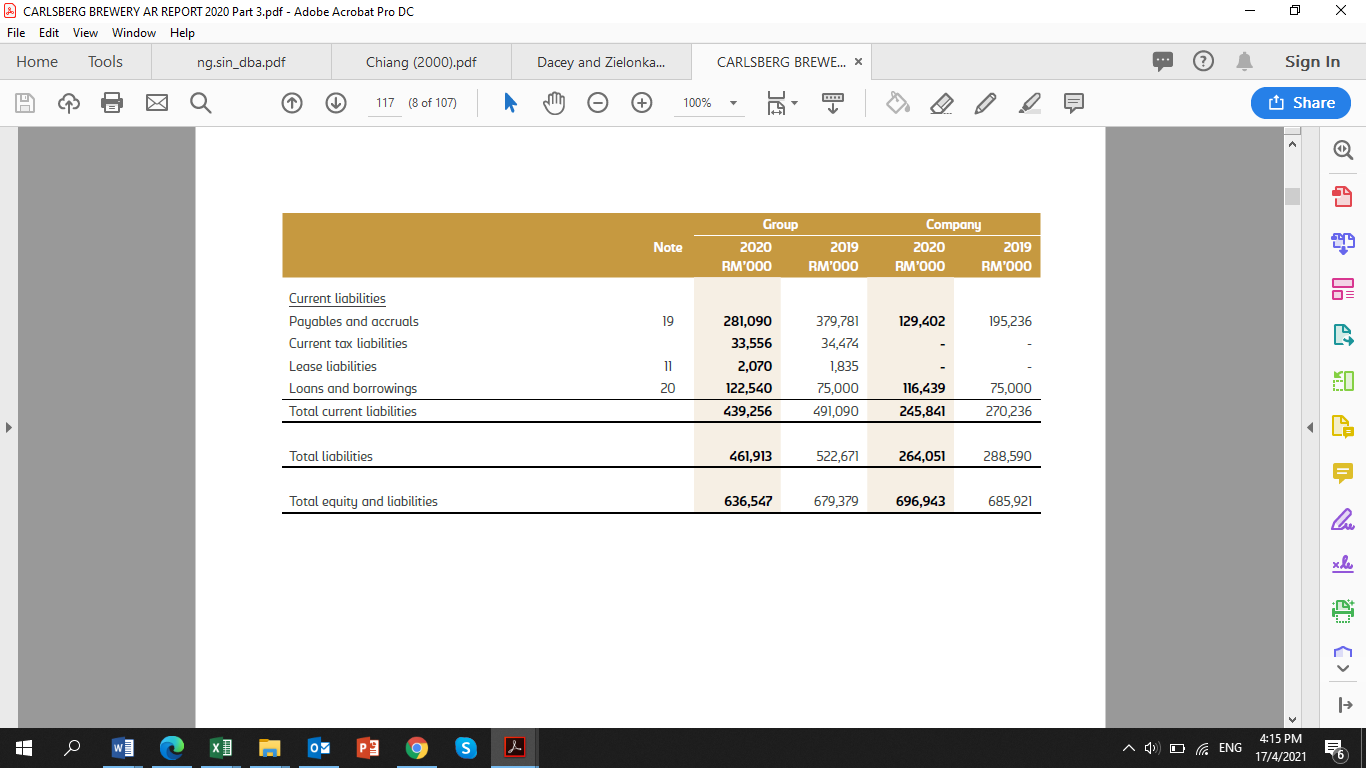Select the eraser tool
This screenshot has height=768, width=1366.
pyautogui.click(x=942, y=103)
